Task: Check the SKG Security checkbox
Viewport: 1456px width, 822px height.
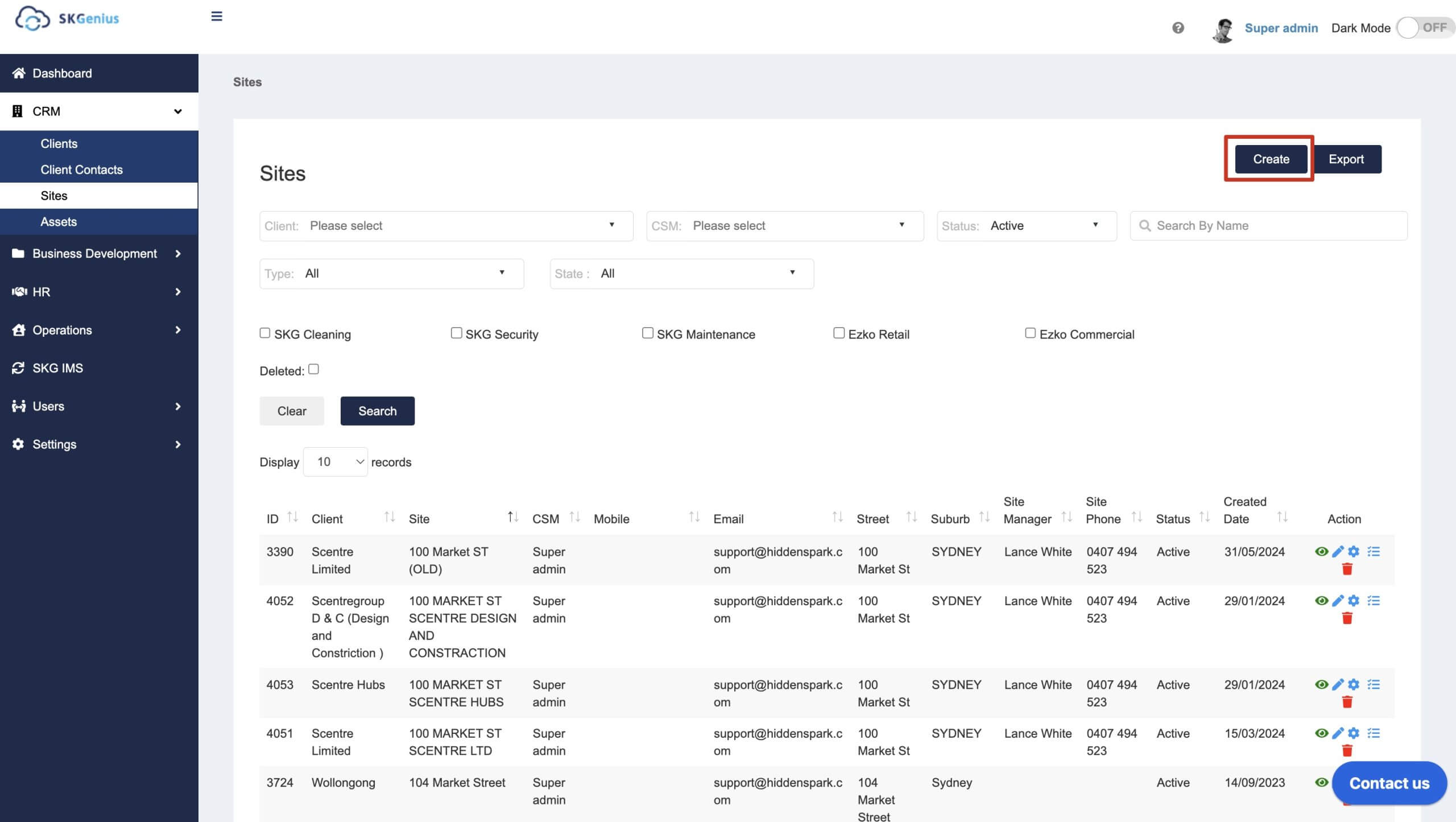Action: coord(456,333)
